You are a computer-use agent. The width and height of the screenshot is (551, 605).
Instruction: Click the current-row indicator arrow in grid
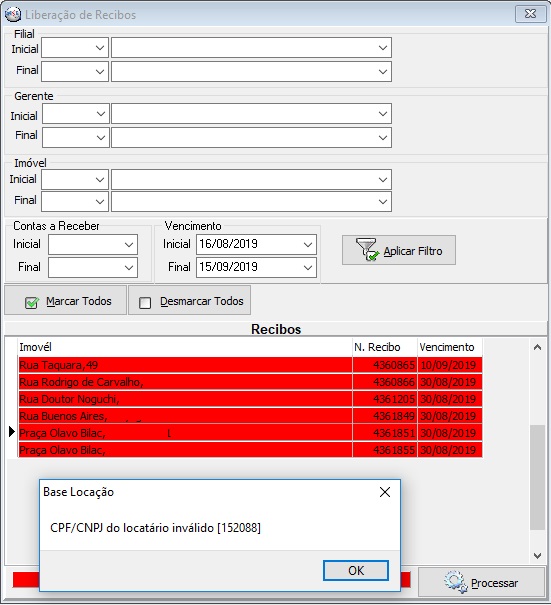[12, 432]
